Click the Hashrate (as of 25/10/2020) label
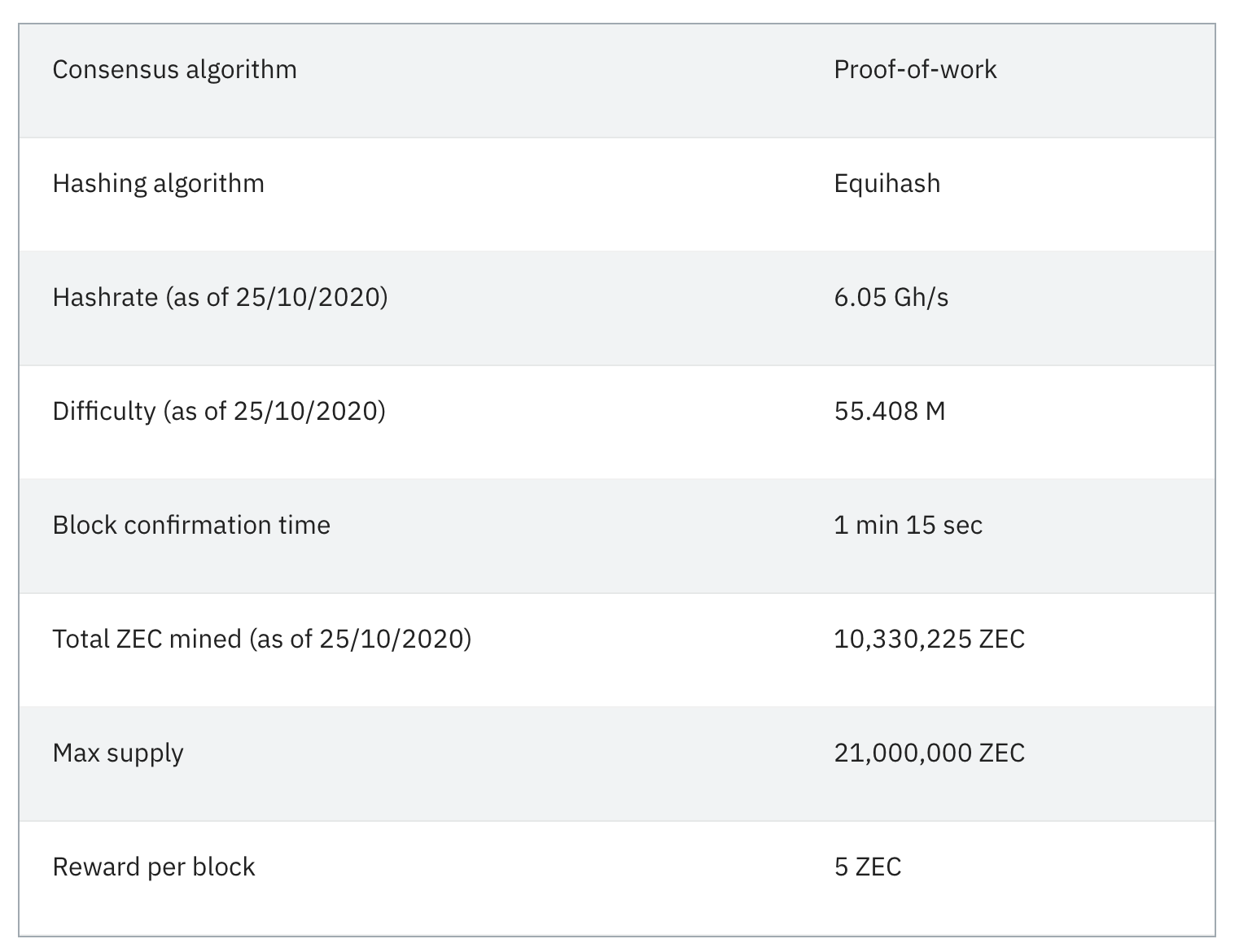1239x952 pixels. click(x=220, y=298)
